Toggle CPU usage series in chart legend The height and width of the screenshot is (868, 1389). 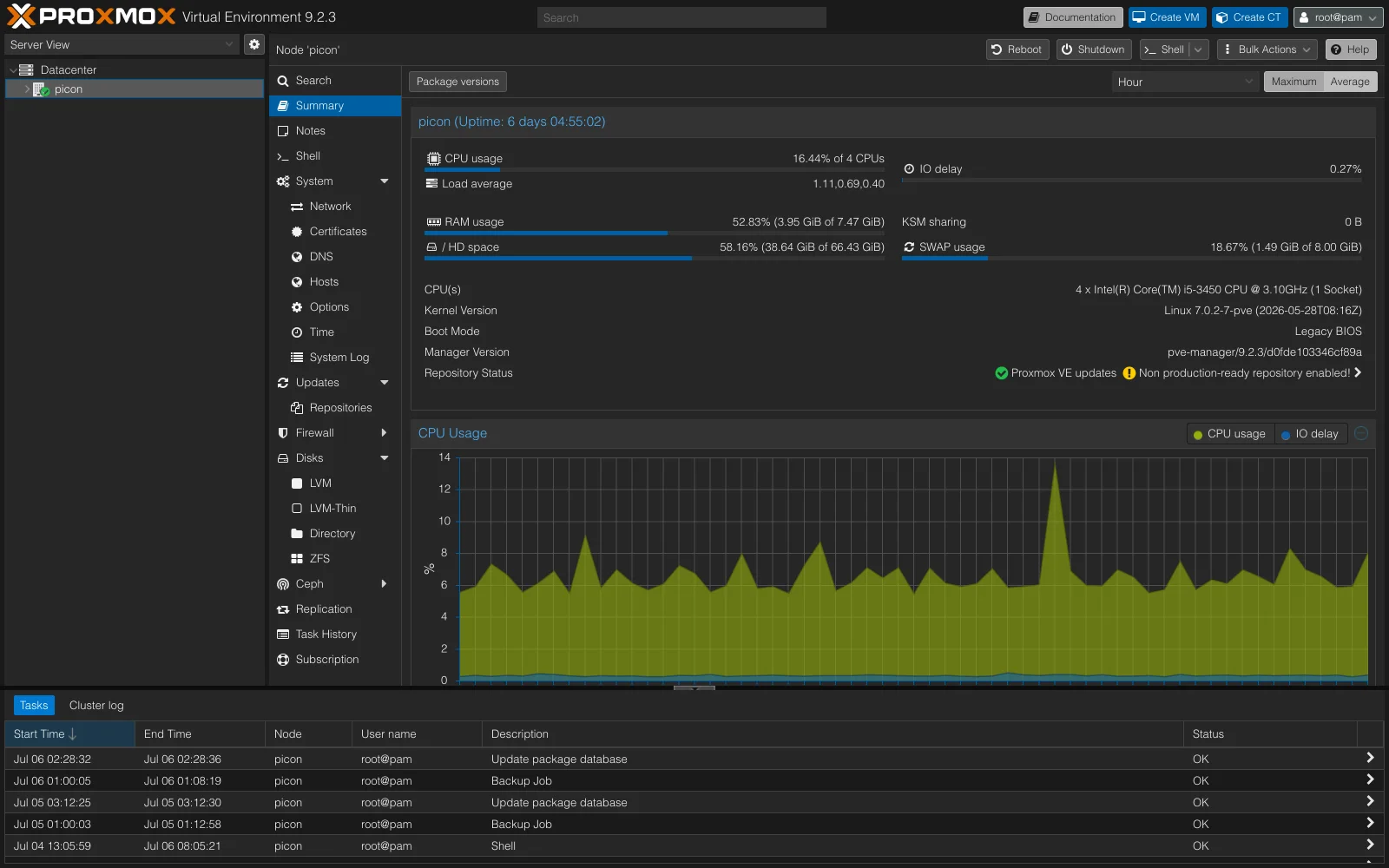pyautogui.click(x=1230, y=434)
